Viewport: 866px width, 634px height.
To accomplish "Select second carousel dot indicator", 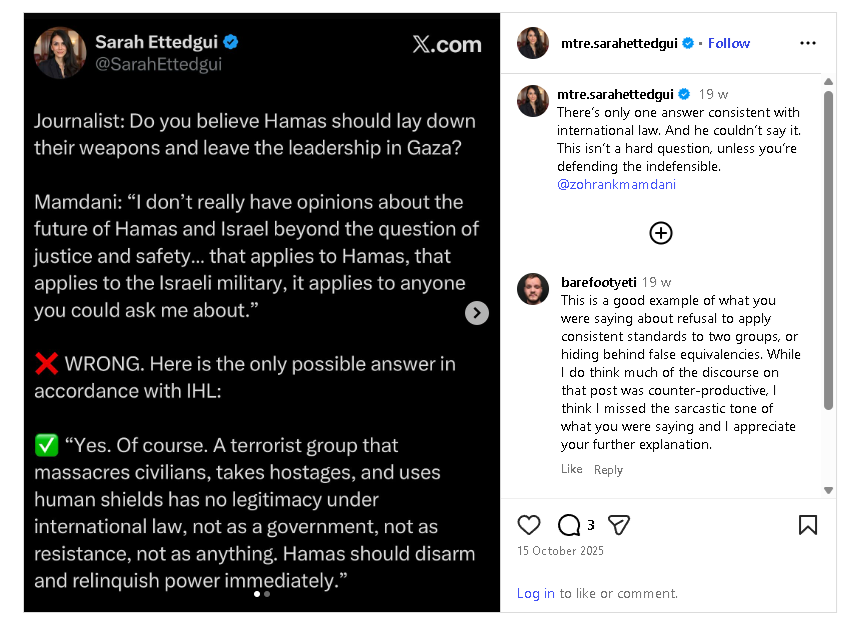I will pyautogui.click(x=267, y=594).
